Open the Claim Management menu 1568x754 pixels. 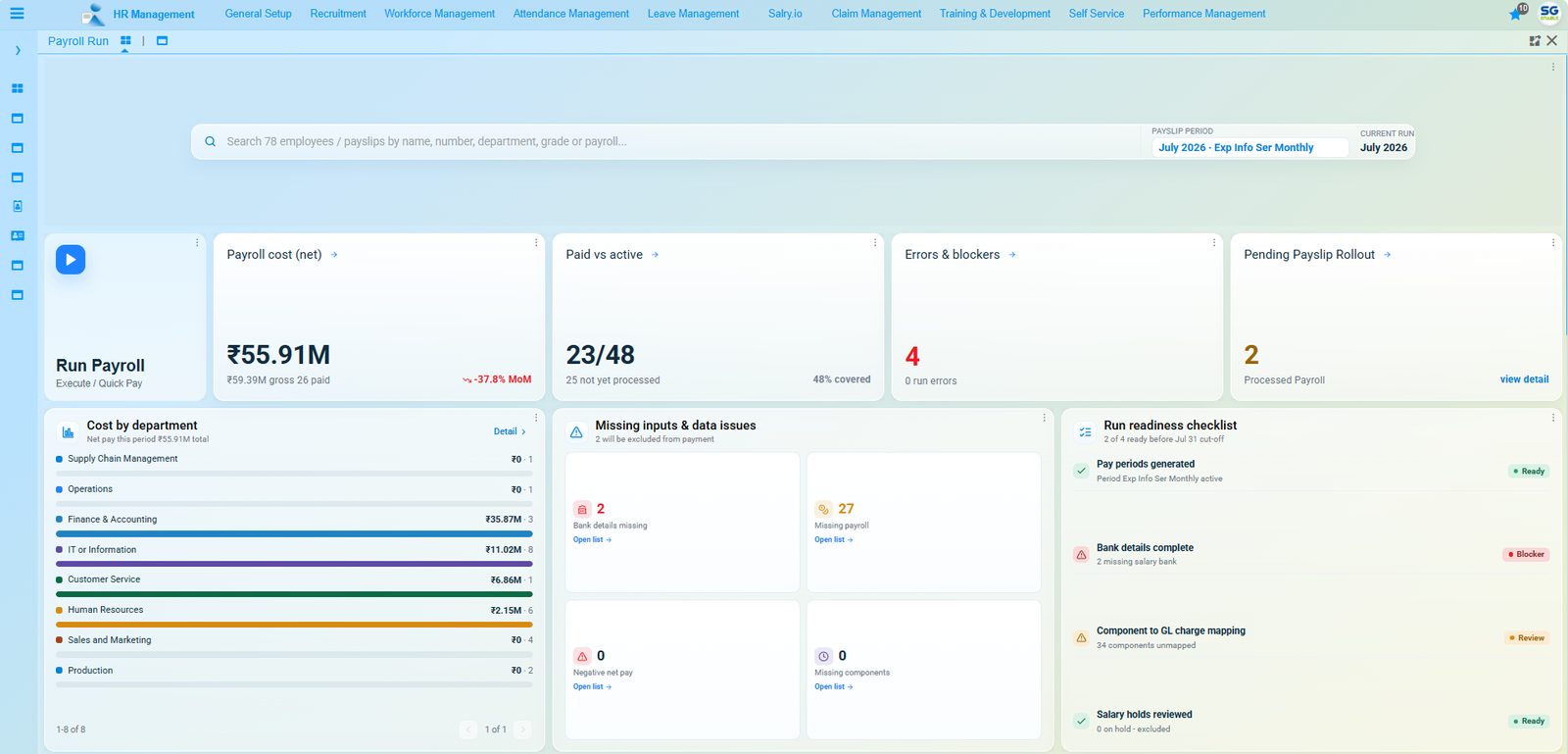point(876,14)
